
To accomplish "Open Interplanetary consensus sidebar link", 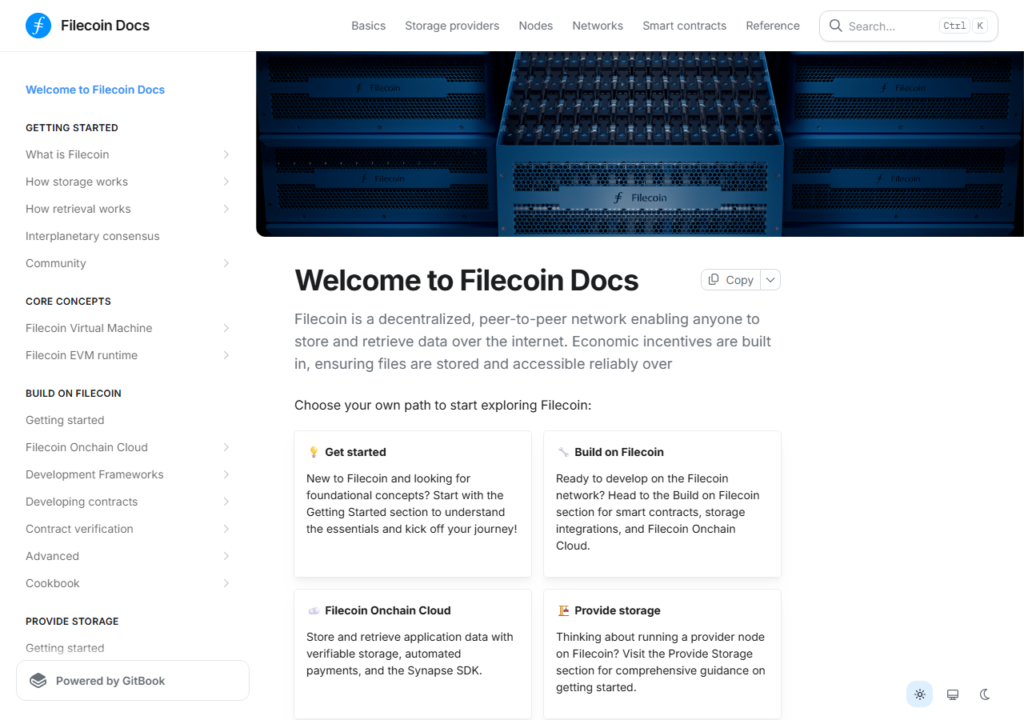I will click(92, 236).
